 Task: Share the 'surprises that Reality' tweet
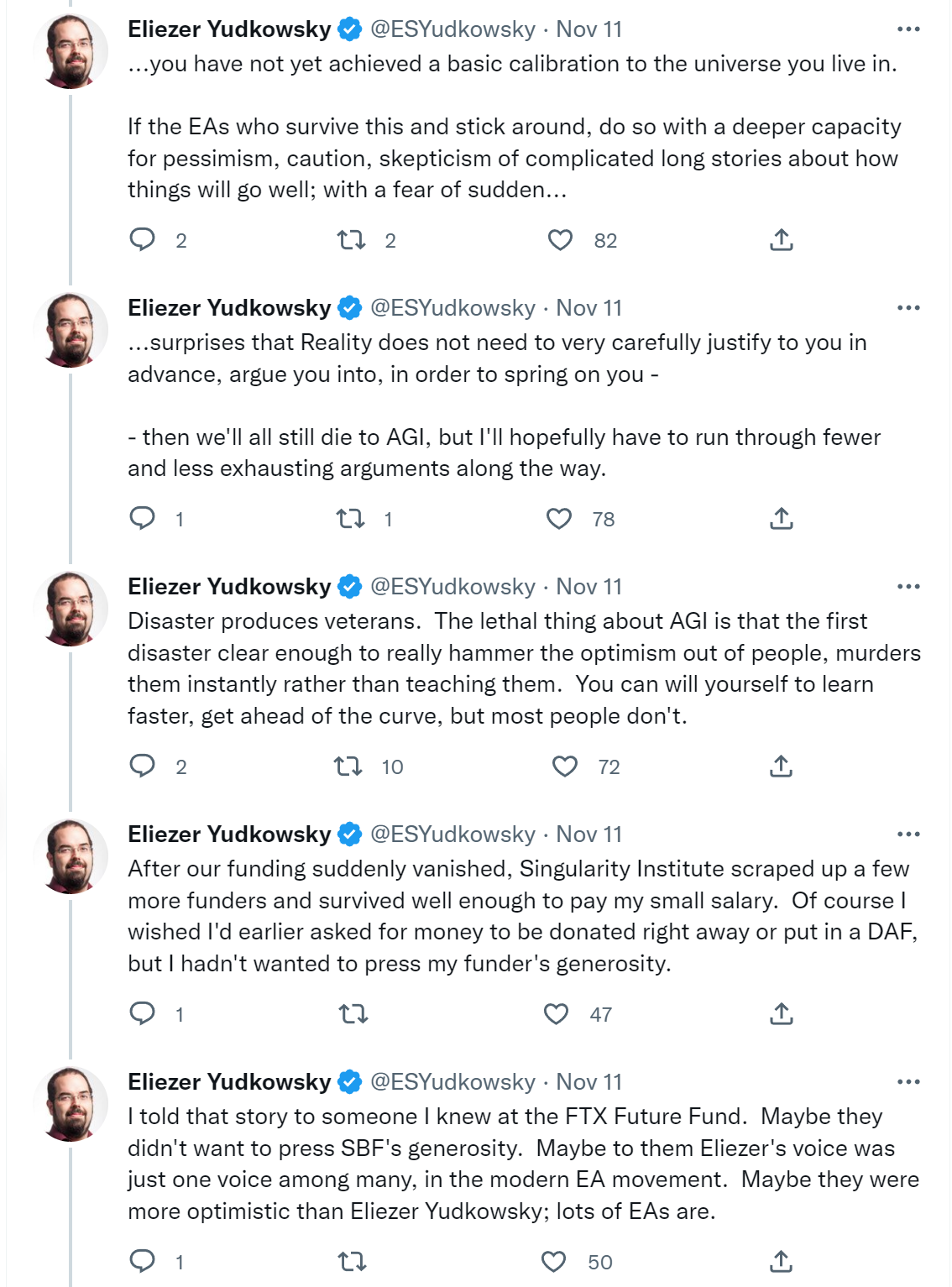point(781,519)
